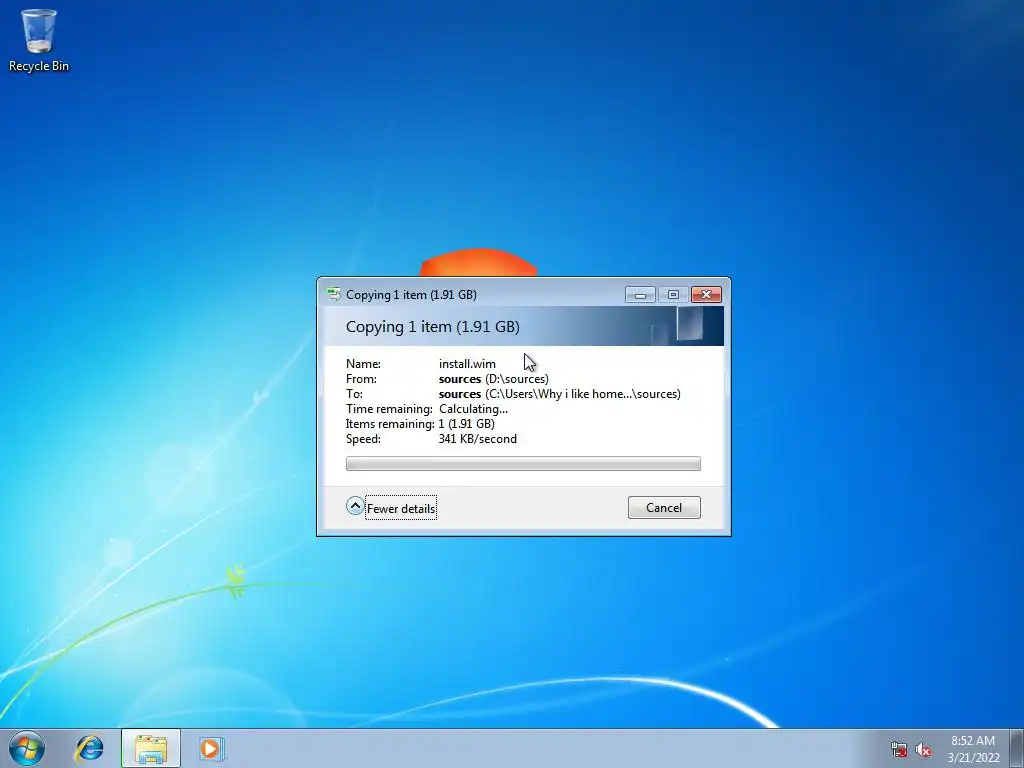Viewport: 1024px width, 768px height.
Task: Click the copy progress bar
Action: (523, 464)
